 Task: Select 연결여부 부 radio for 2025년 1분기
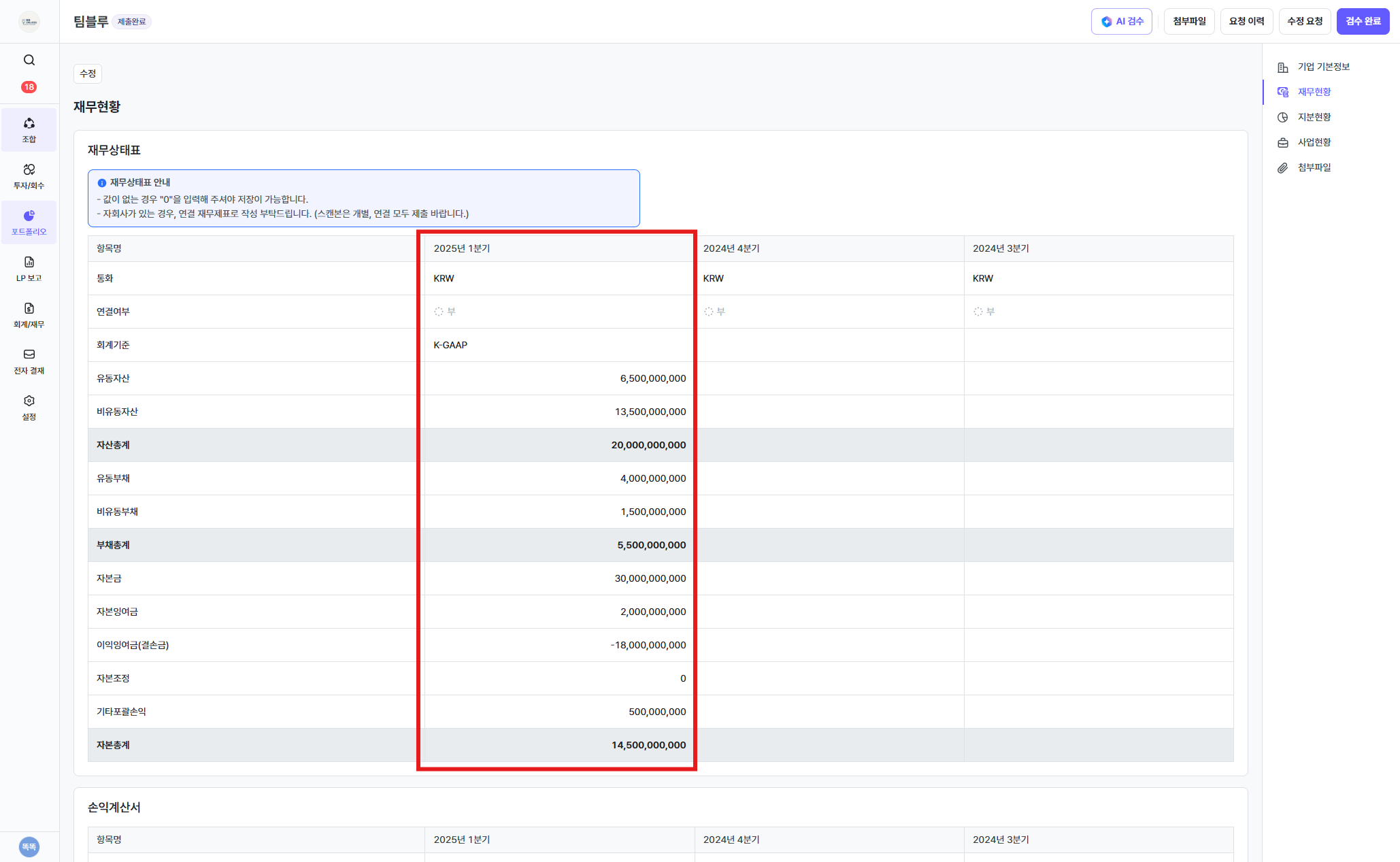pos(439,312)
